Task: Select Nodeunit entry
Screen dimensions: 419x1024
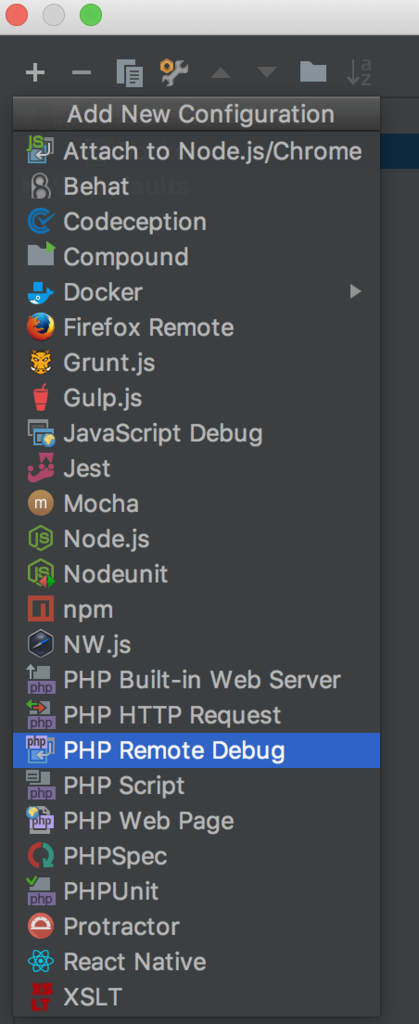Action: [x=196, y=574]
